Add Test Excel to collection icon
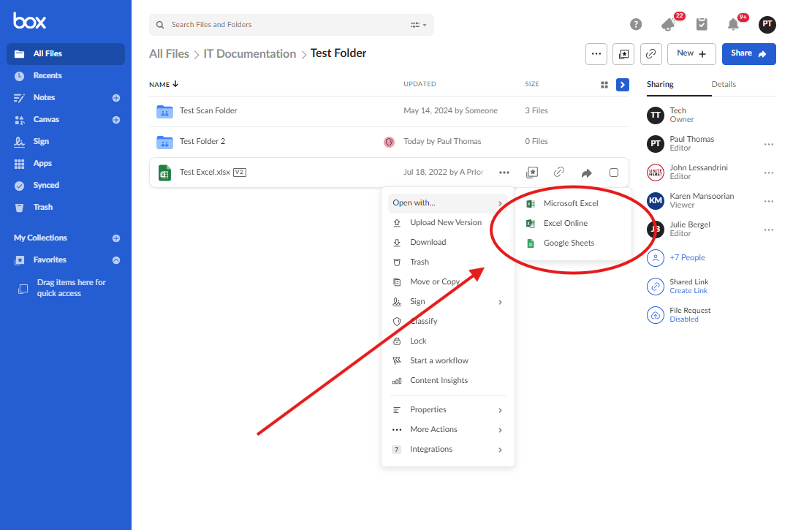Screen dimensions: 794x530 pos(532,173)
